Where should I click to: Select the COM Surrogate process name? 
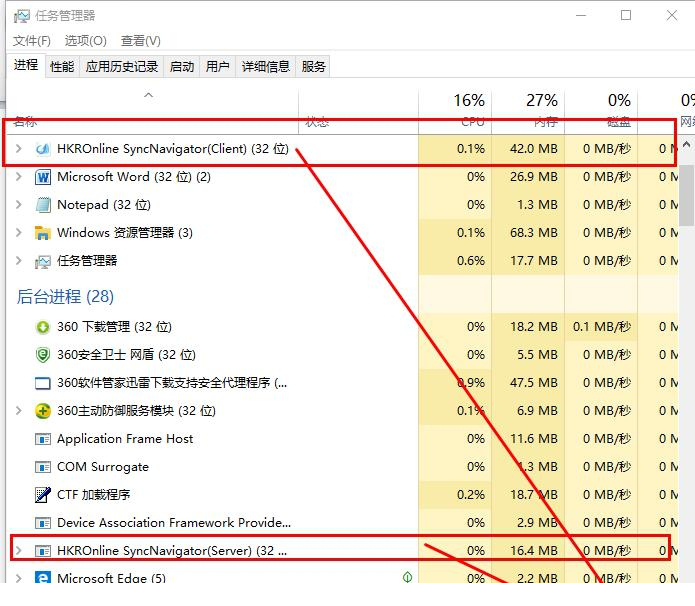(x=103, y=467)
